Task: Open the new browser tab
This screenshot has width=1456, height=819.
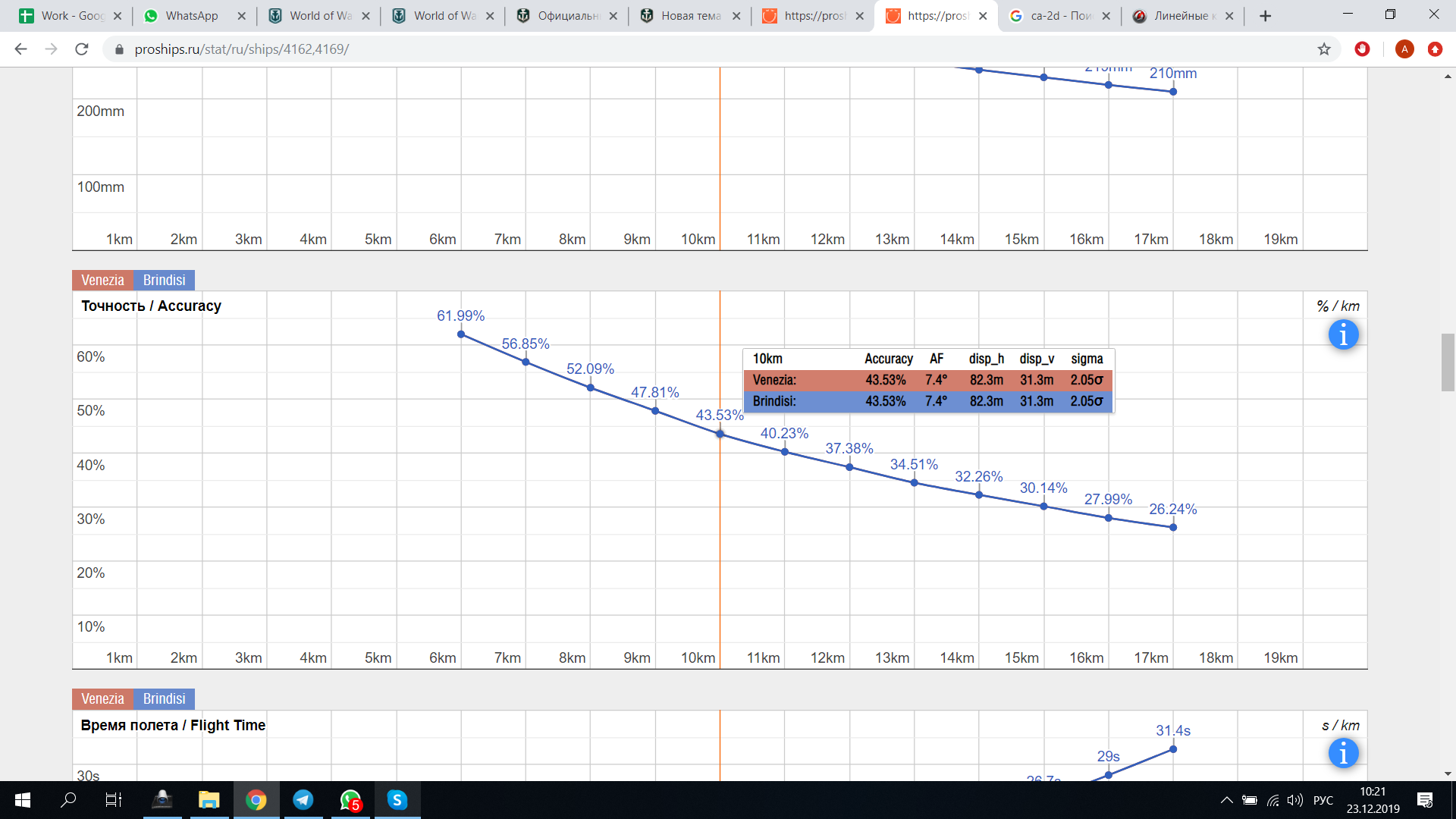Action: (x=1265, y=16)
